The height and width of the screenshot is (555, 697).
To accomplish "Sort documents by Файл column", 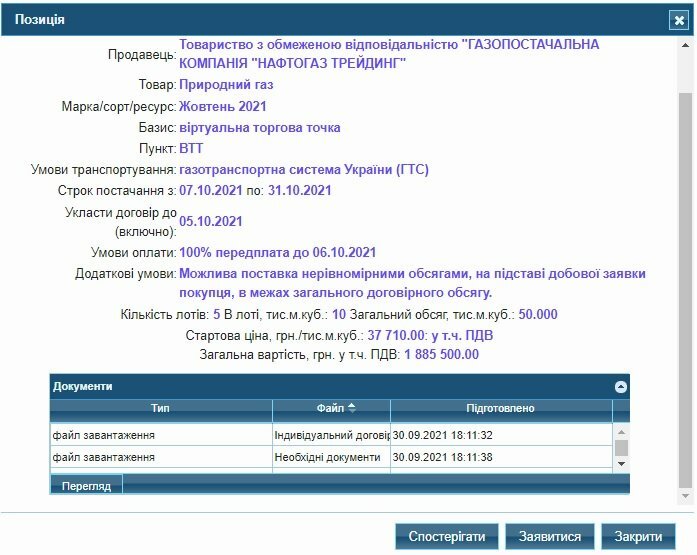I will (x=332, y=408).
